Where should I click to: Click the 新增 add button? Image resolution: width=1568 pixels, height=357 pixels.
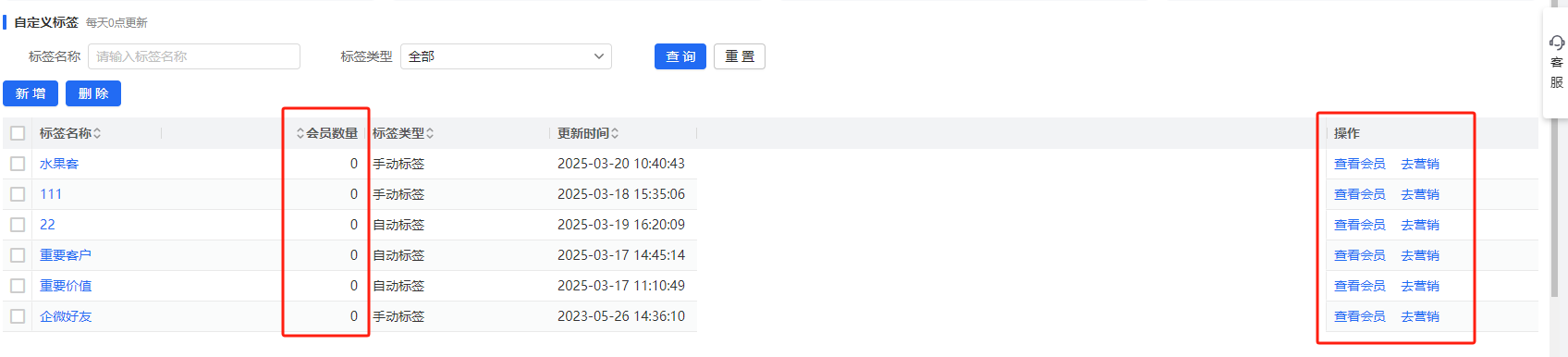(x=31, y=93)
